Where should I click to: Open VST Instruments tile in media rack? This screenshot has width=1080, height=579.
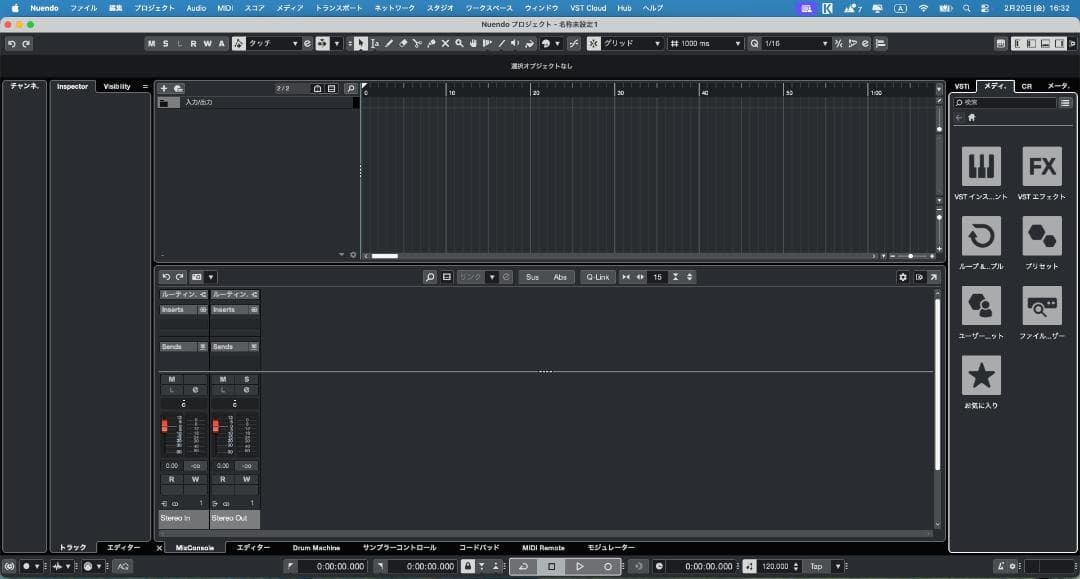point(981,167)
